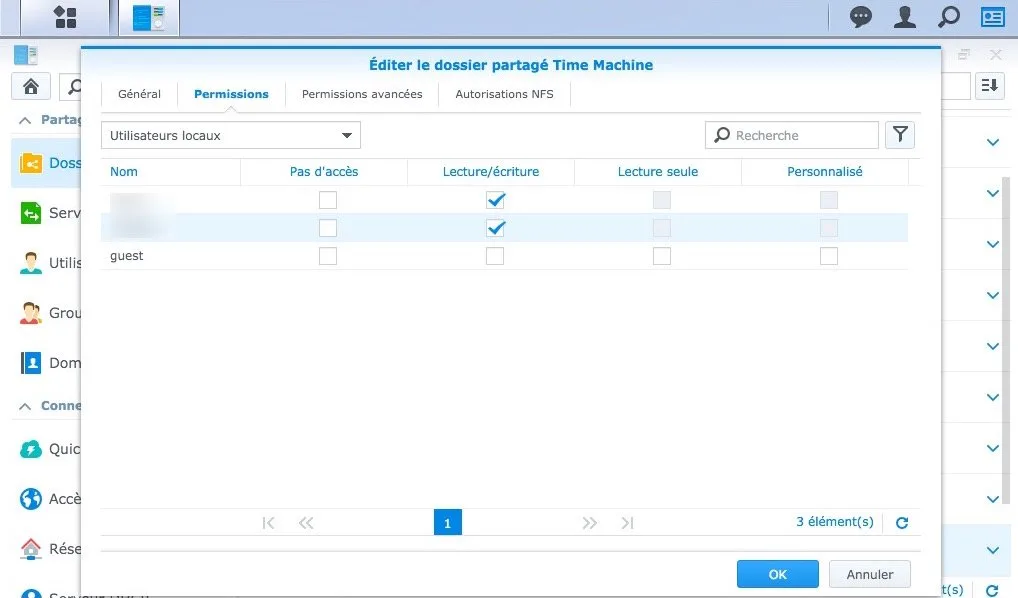Screen dimensions: 1018x598
Task: Click the refresh icon beside 3 élément(s)
Action: tap(902, 523)
